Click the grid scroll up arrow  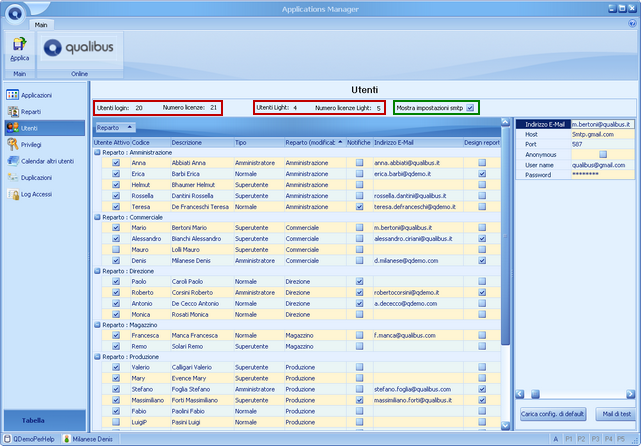[x=505, y=122]
